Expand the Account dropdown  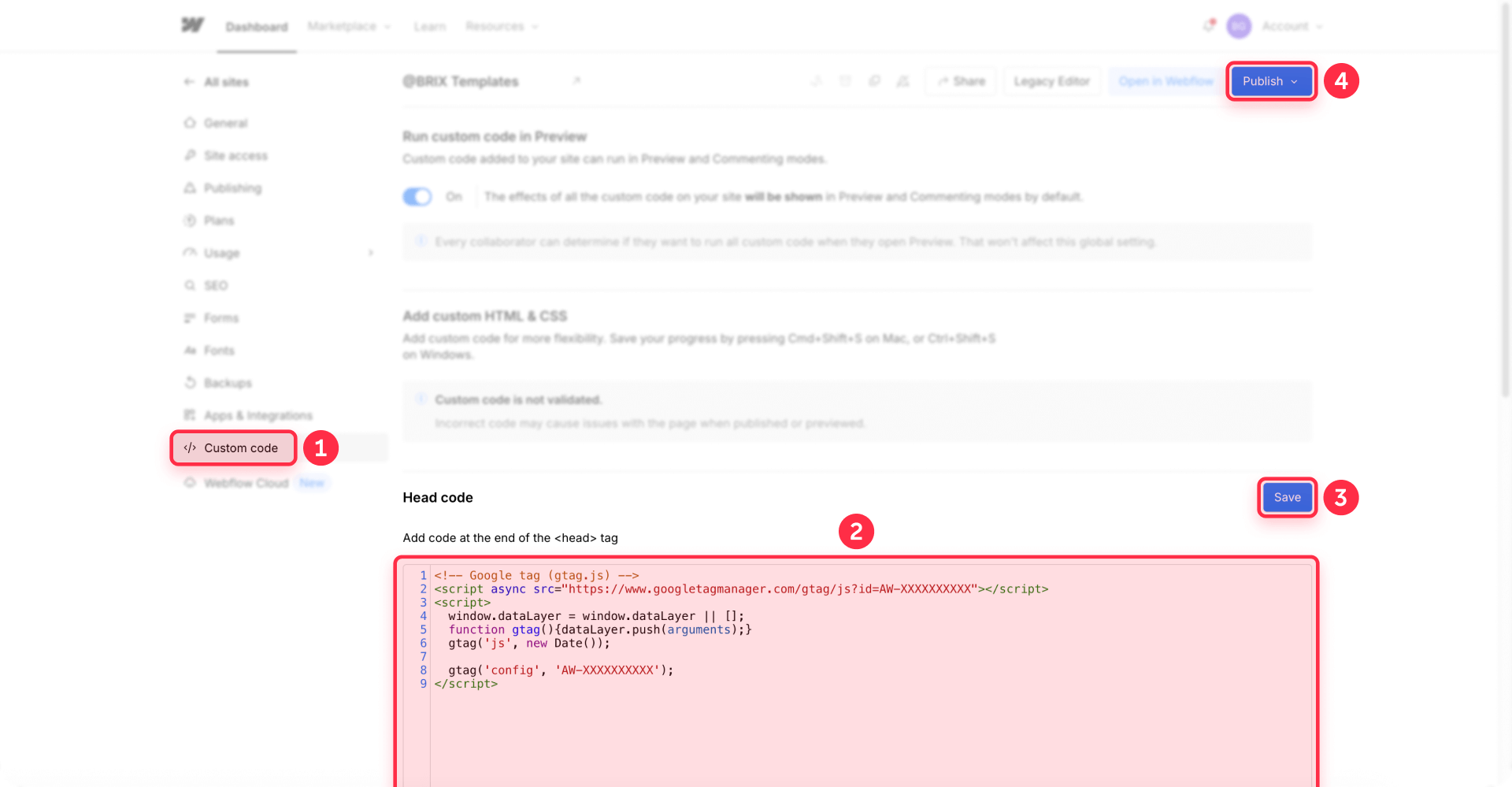(x=1291, y=26)
